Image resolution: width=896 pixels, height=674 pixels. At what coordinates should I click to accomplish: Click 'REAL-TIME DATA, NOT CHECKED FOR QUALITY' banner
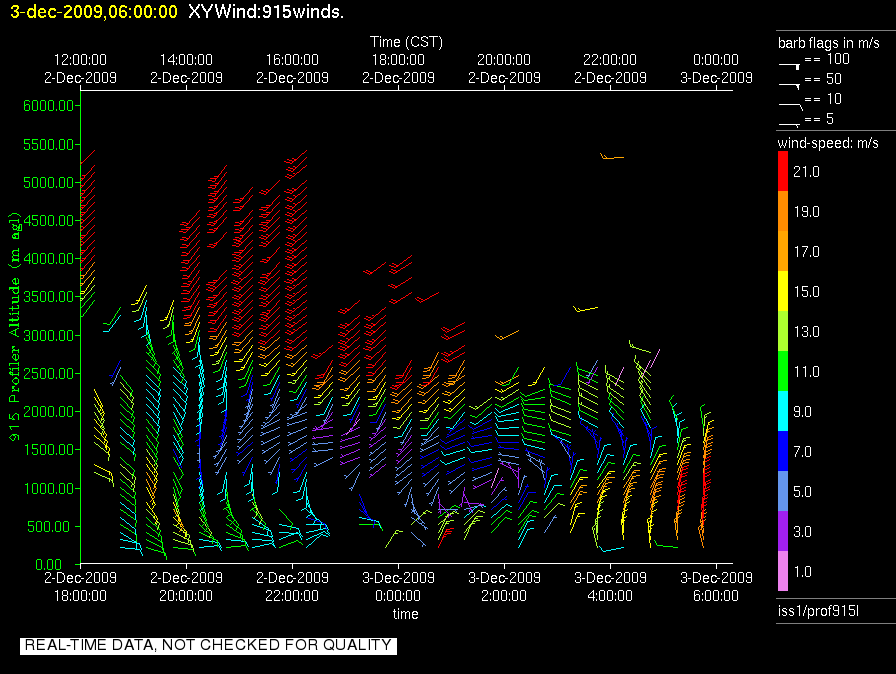(x=208, y=645)
